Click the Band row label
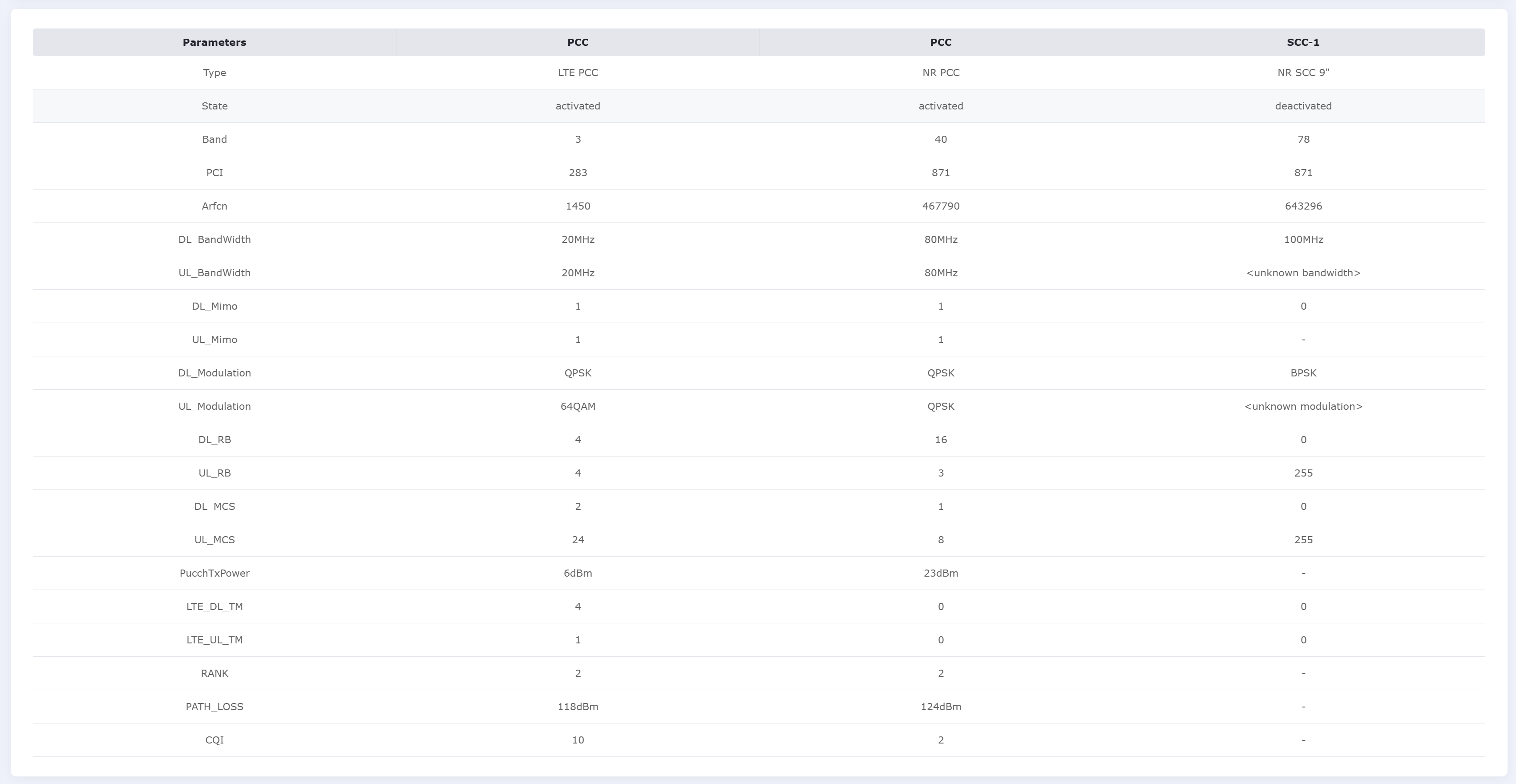Image resolution: width=1516 pixels, height=784 pixels. point(214,140)
